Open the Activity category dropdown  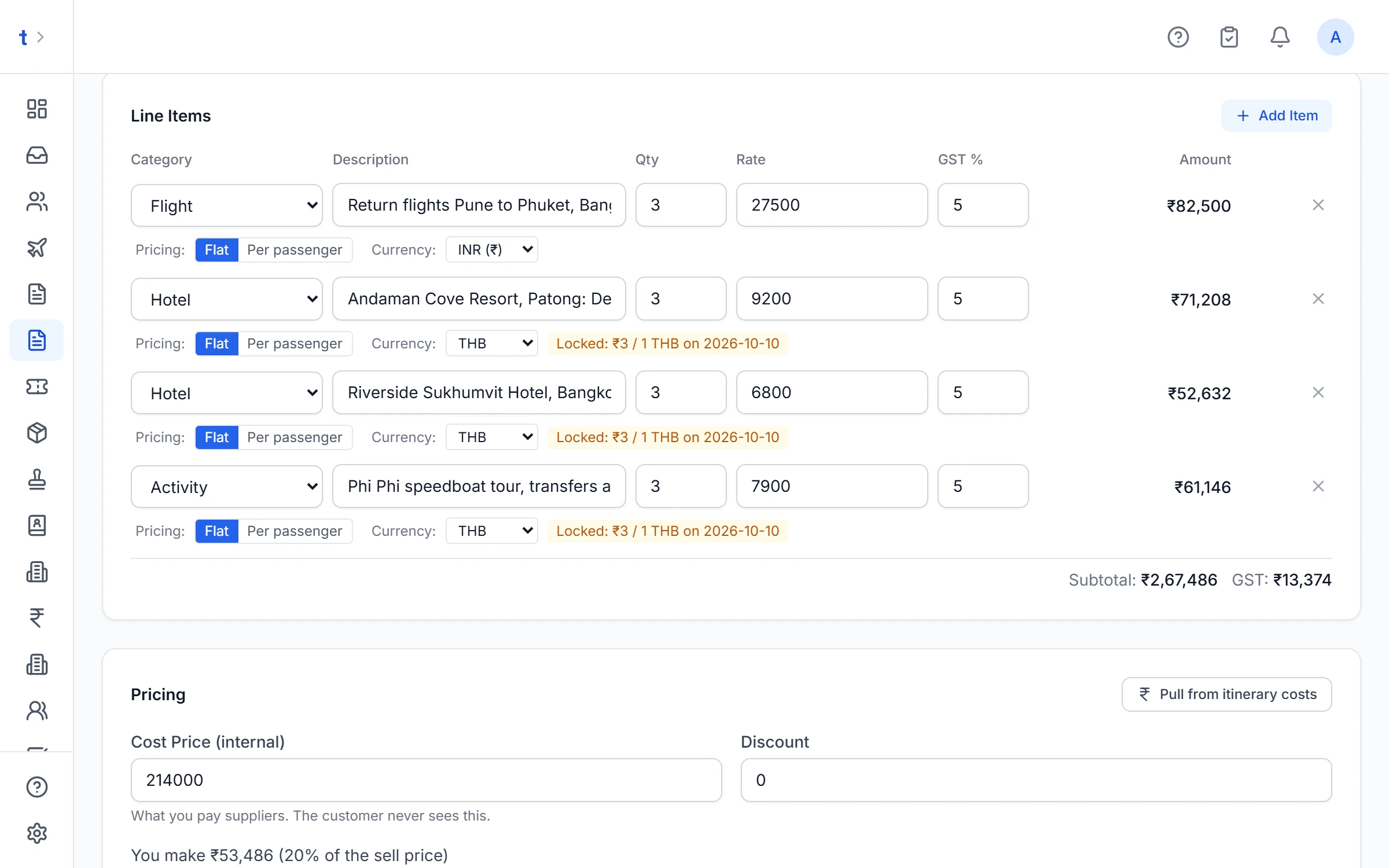(227, 487)
